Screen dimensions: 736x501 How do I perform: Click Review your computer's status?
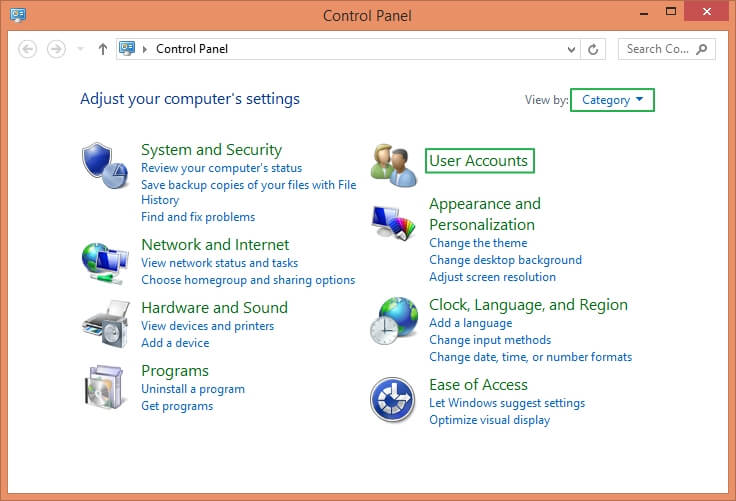[x=222, y=168]
